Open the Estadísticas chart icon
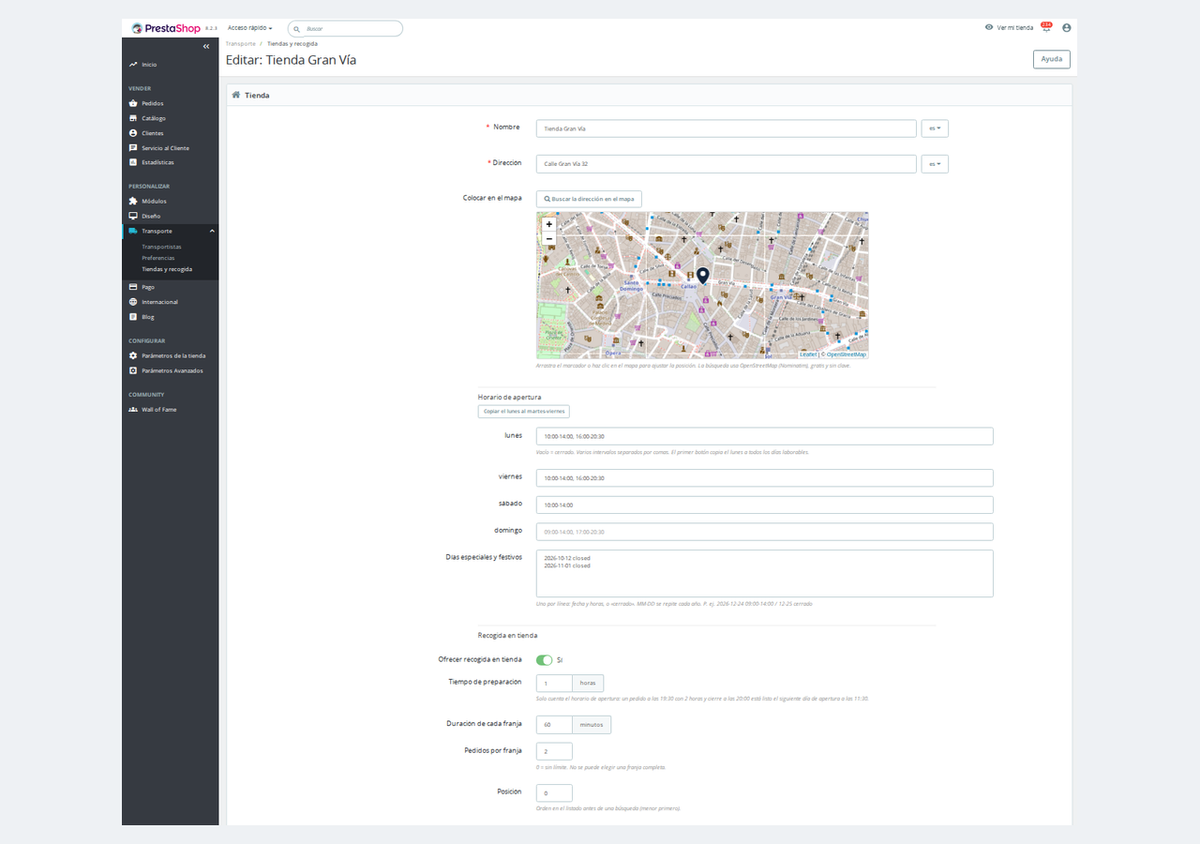This screenshot has height=844, width=1200. point(133,162)
